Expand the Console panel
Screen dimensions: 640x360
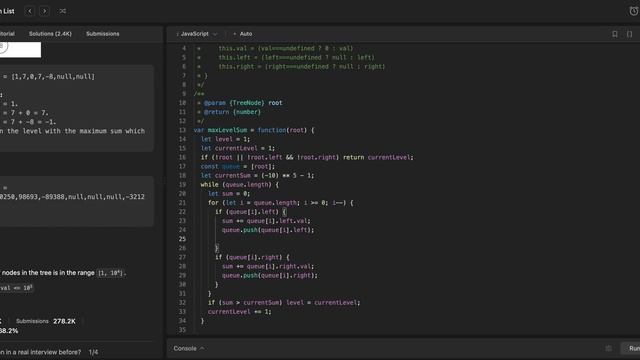pyautogui.click(x=189, y=349)
